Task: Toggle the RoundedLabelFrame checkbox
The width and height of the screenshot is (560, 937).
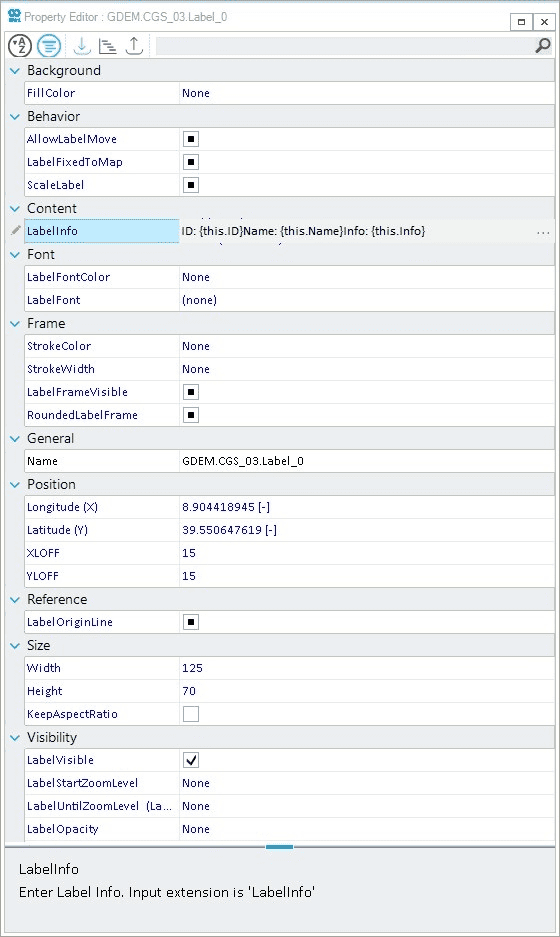Action: click(x=191, y=415)
